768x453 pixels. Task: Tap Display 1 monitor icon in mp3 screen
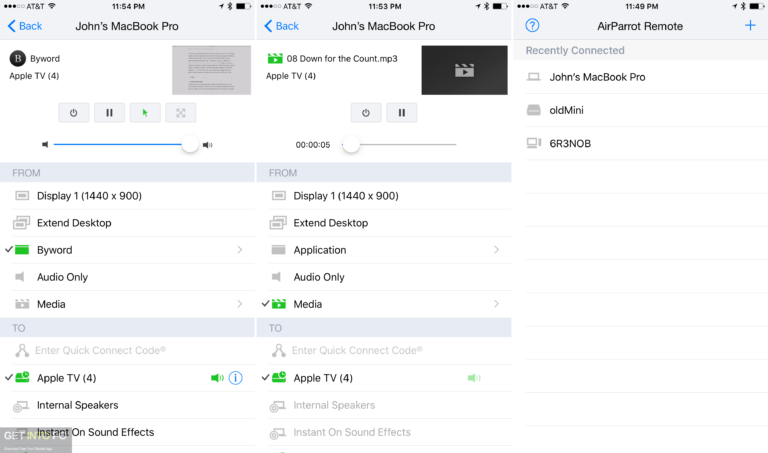pyautogui.click(x=279, y=196)
